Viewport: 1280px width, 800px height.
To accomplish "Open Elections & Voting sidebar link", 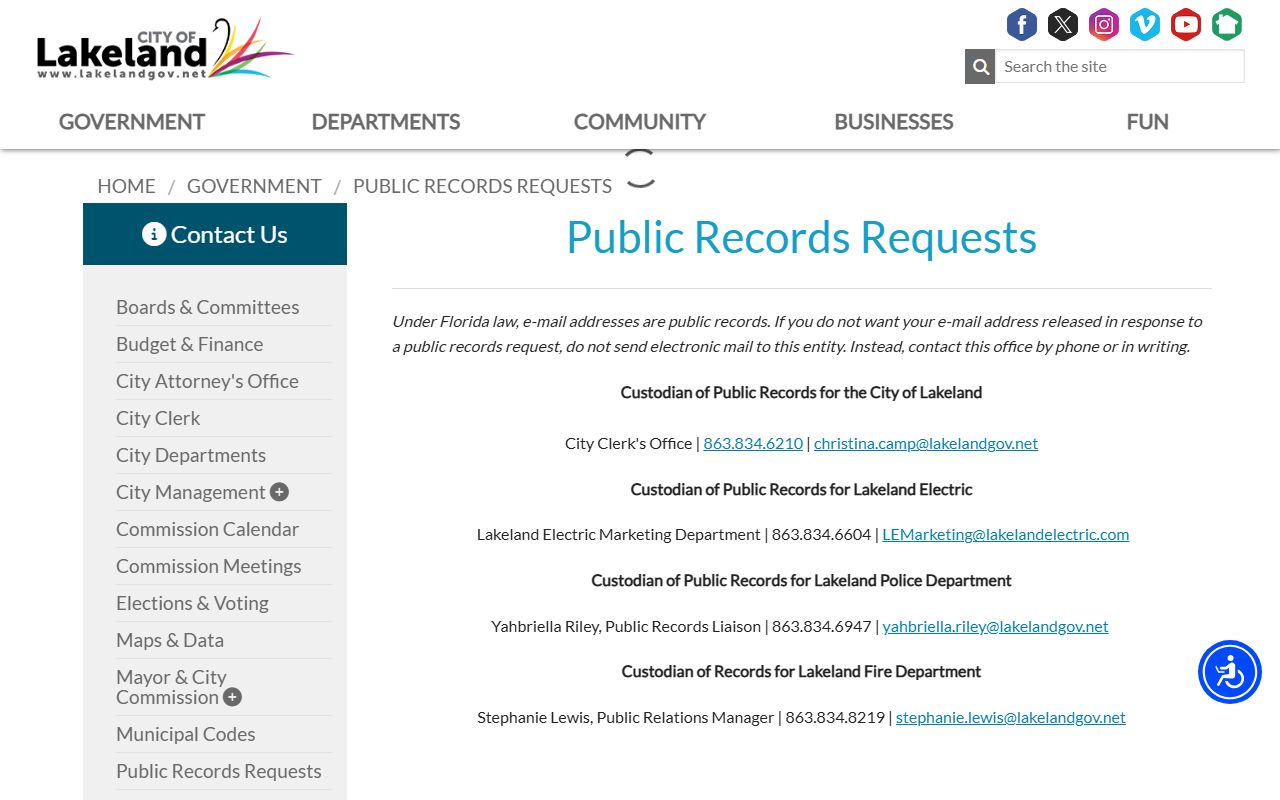I will click(192, 603).
